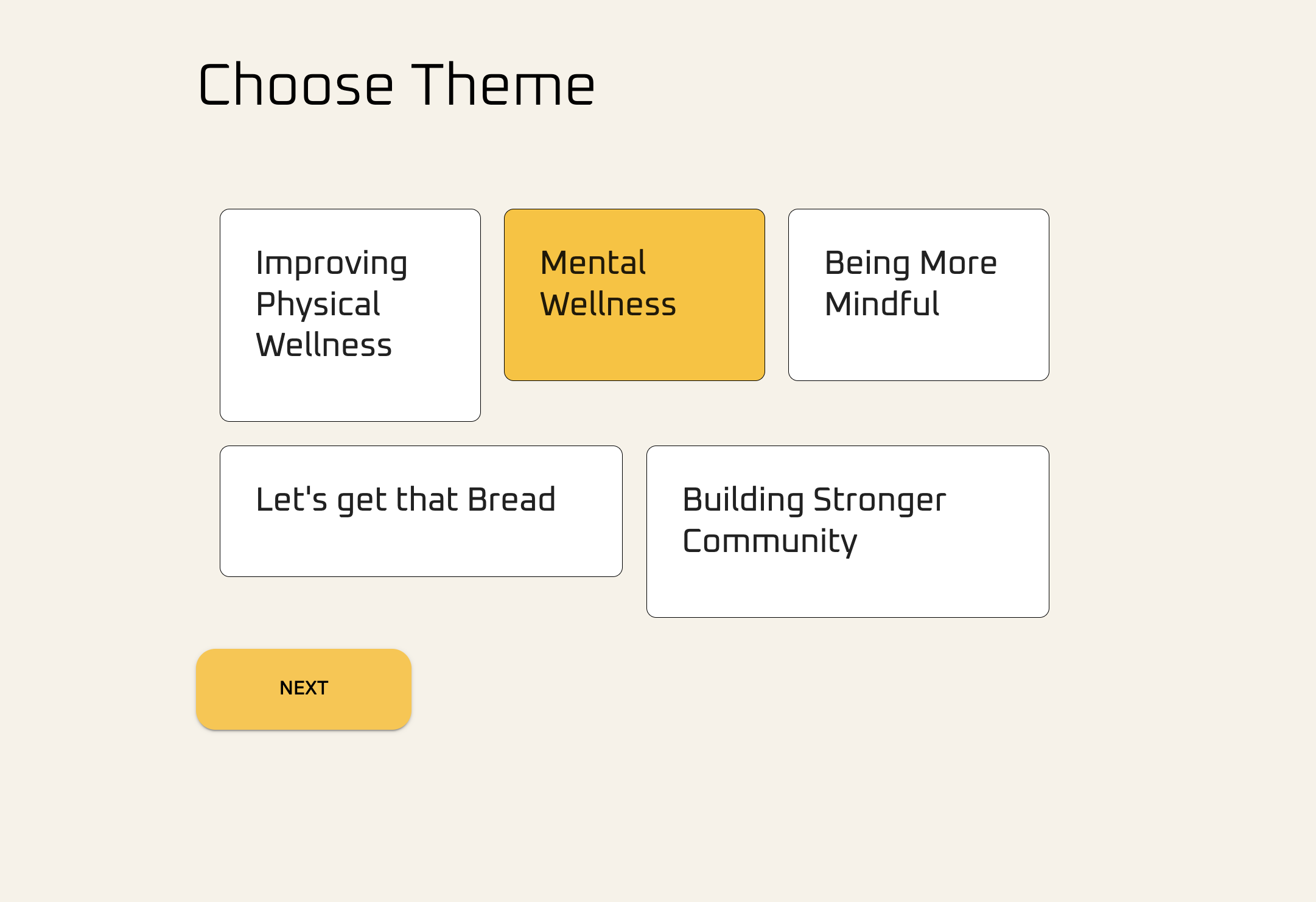Click the word 'Theme' in the page title
1316x902 pixels.
coord(503,85)
